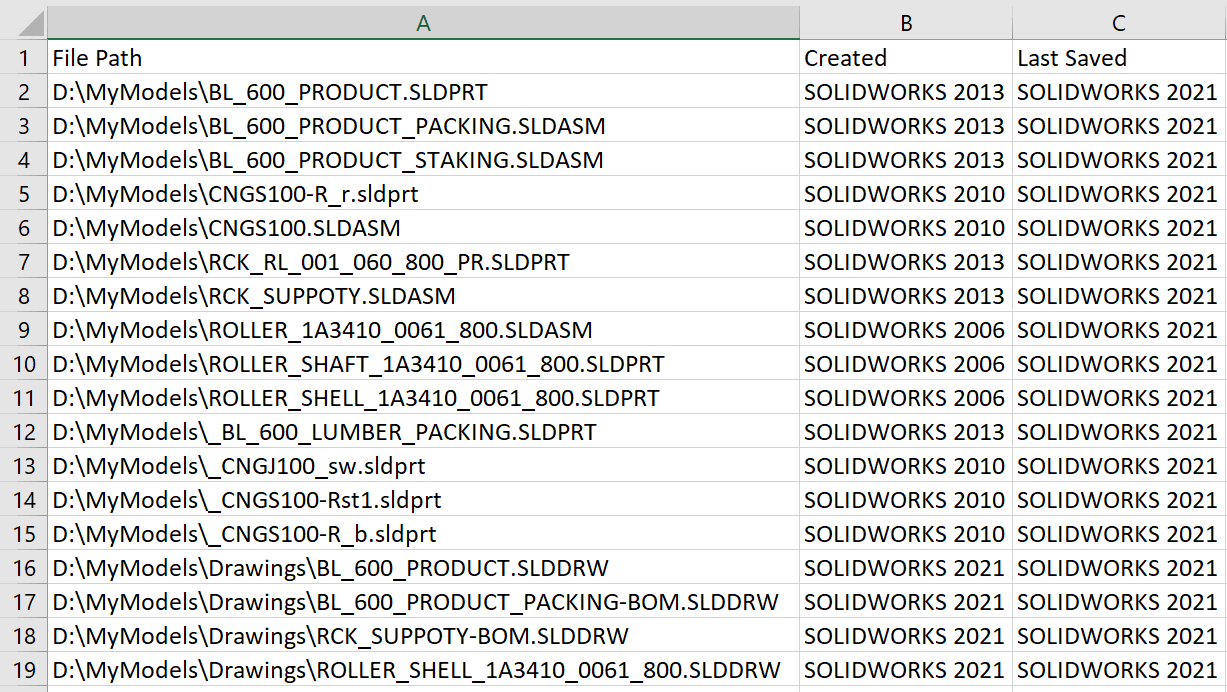Select the 'File Path' header cell
The width and height of the screenshot is (1227, 692).
click(423, 58)
